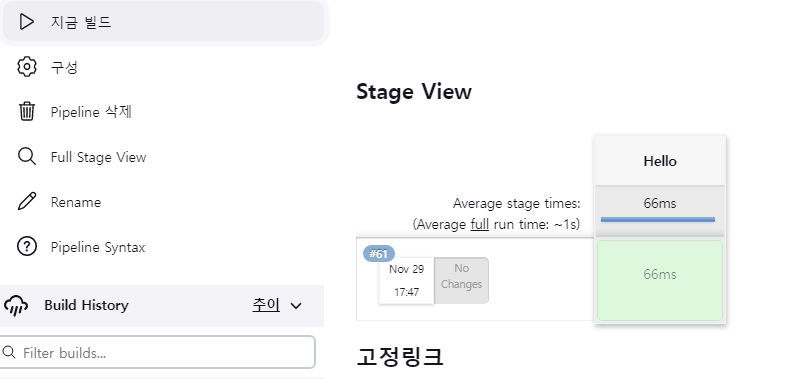Image resolution: width=788 pixels, height=379 pixels.
Task: Click the Build History weather cloud icon
Action: pyautogui.click(x=16, y=305)
